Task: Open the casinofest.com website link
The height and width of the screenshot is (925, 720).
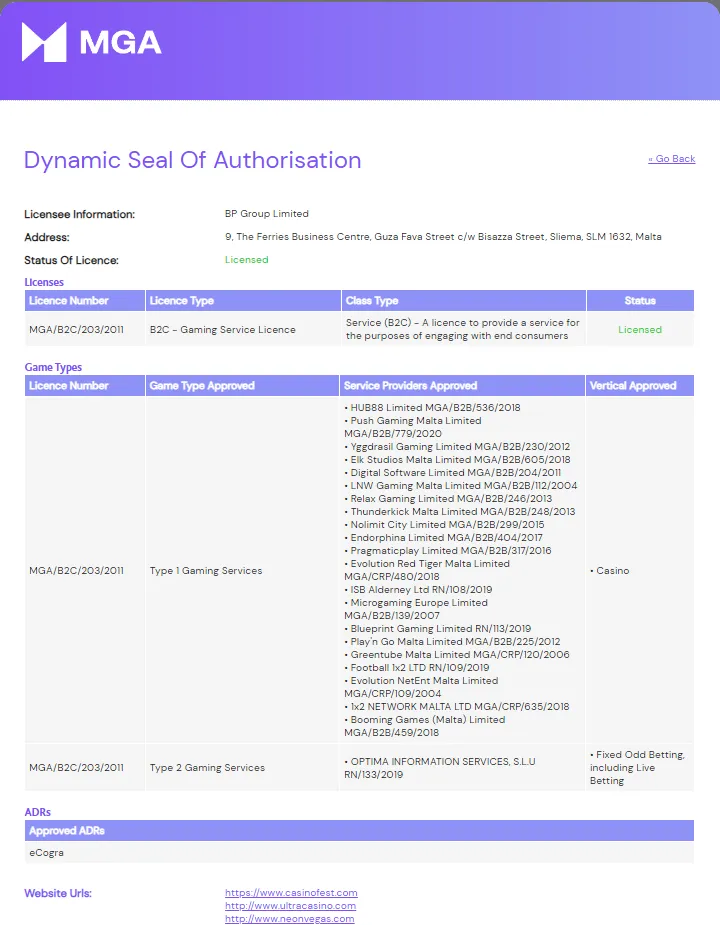Action: click(x=291, y=893)
